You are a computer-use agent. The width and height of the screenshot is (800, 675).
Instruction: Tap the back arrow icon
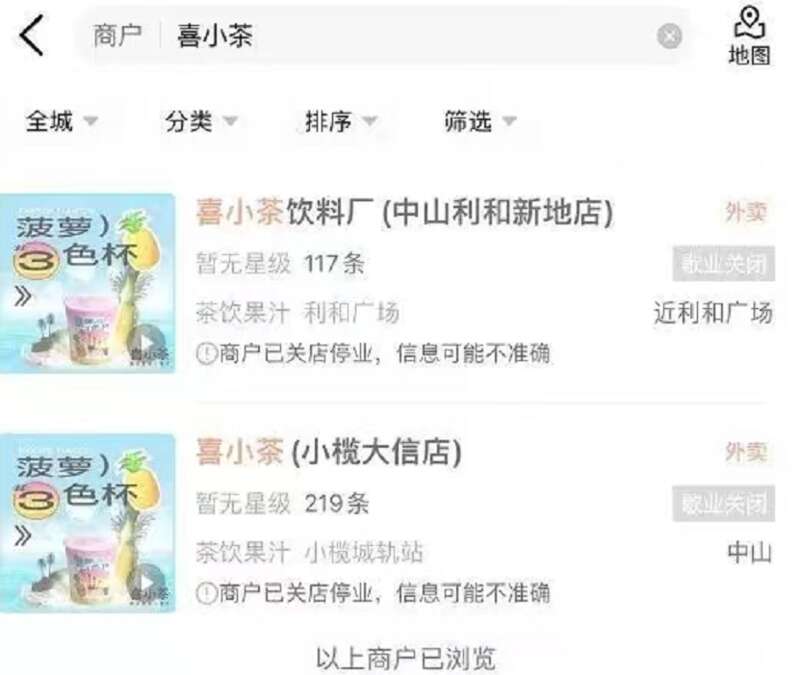(x=32, y=35)
